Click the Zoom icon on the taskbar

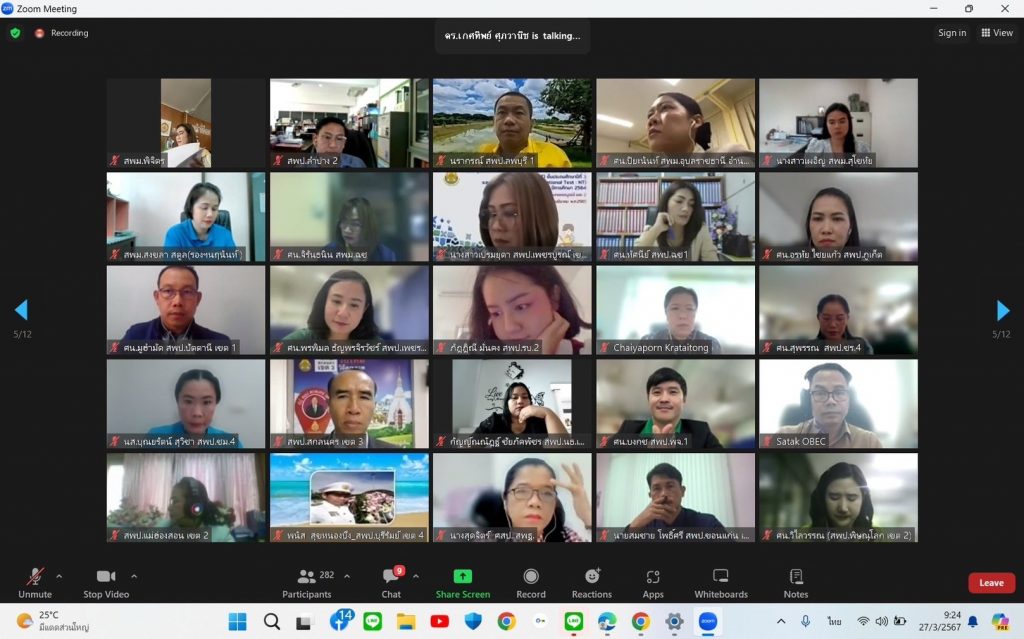coord(708,621)
